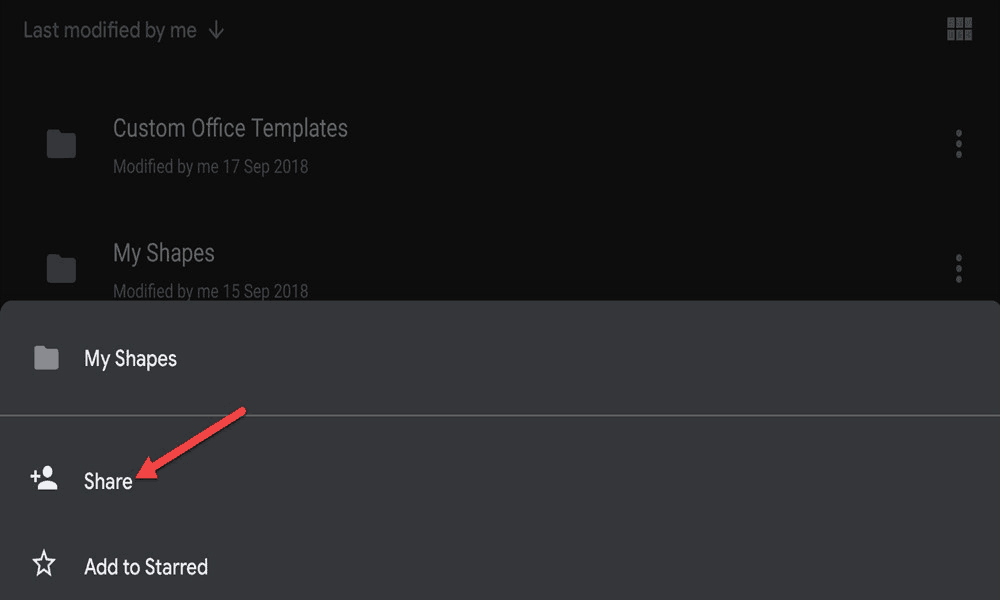Toggle the star outline icon
The height and width of the screenshot is (600, 1000).
(x=44, y=564)
